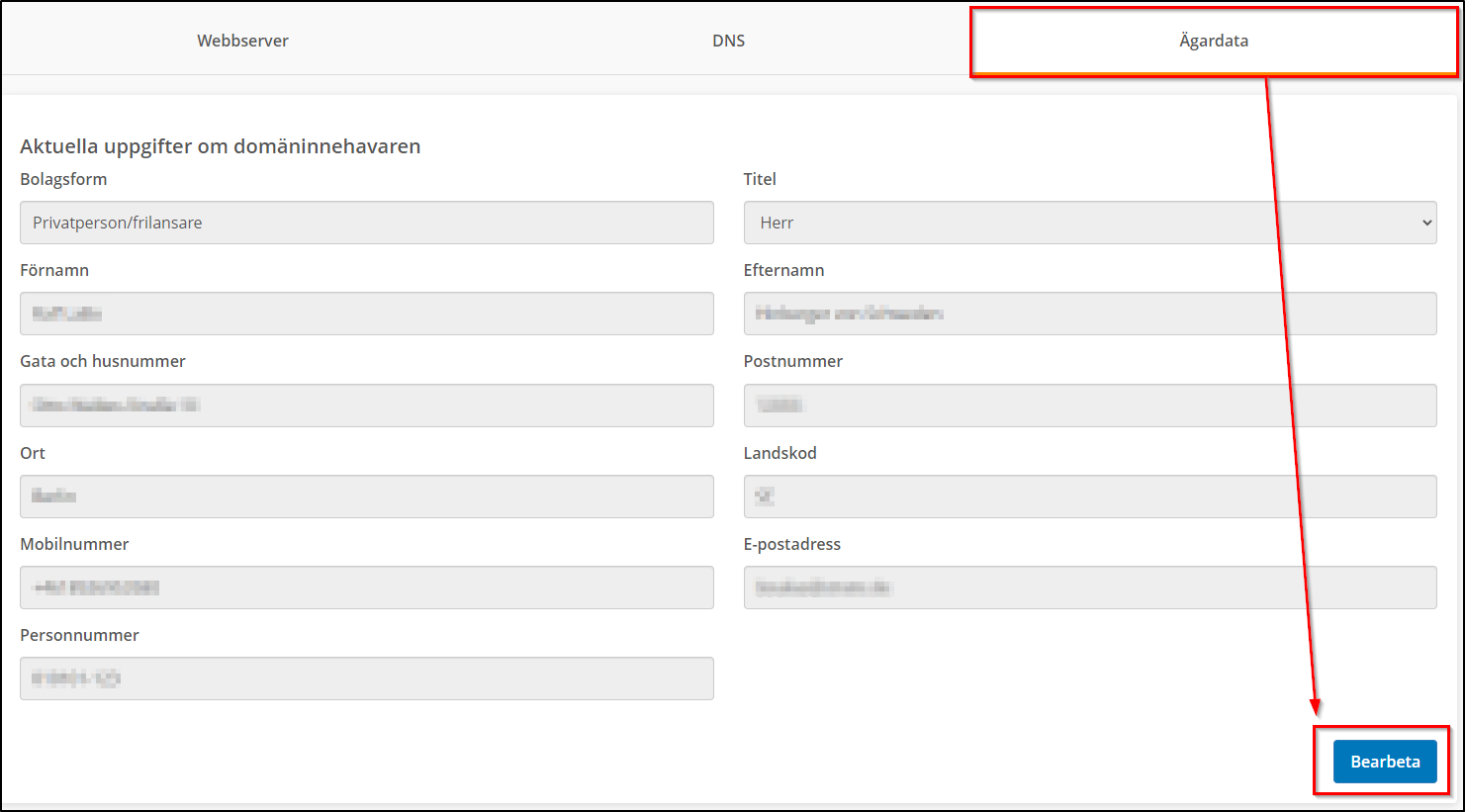Click the Postnummer input box

coord(1089,406)
